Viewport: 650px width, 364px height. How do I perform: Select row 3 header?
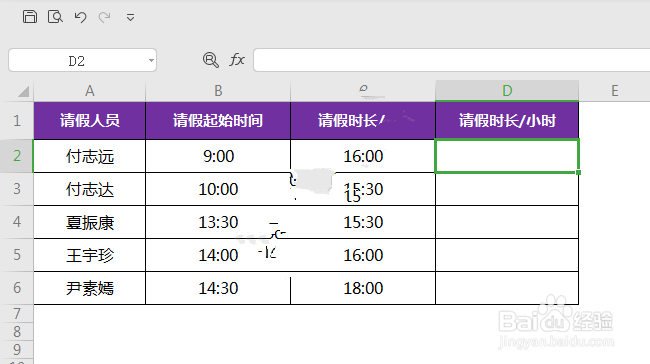click(x=17, y=189)
